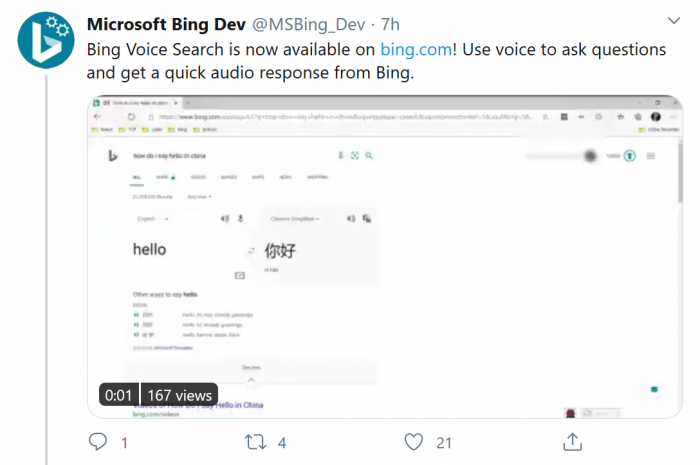
Task: Open the reply icon under the tweet
Action: point(97,441)
